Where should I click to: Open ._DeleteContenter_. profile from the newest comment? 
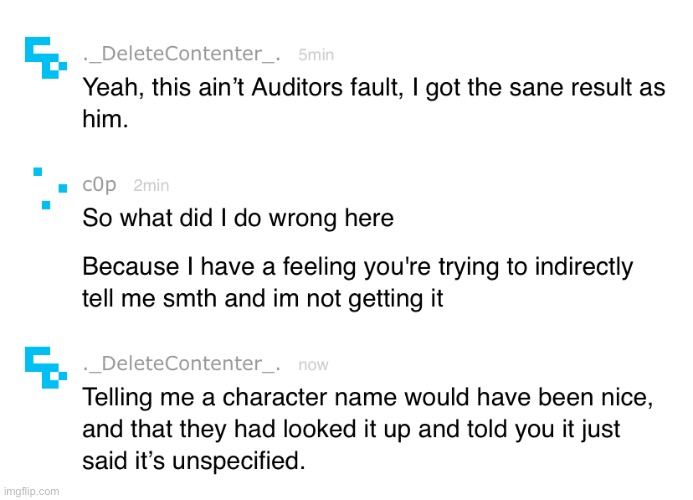181,364
